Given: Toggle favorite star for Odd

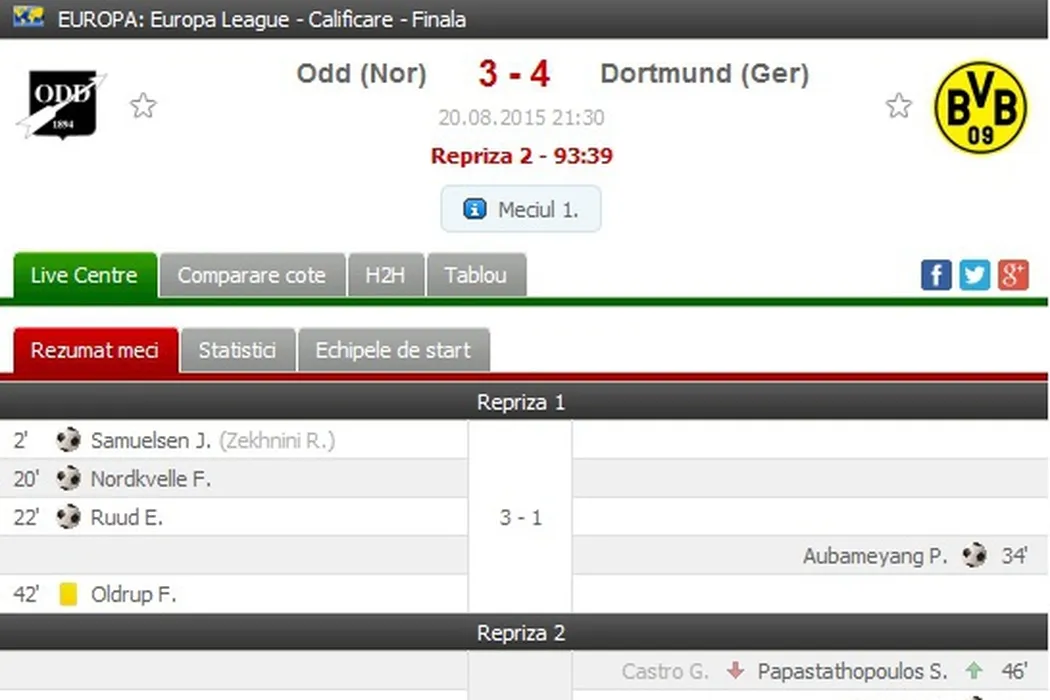Looking at the screenshot, I should tap(143, 106).
